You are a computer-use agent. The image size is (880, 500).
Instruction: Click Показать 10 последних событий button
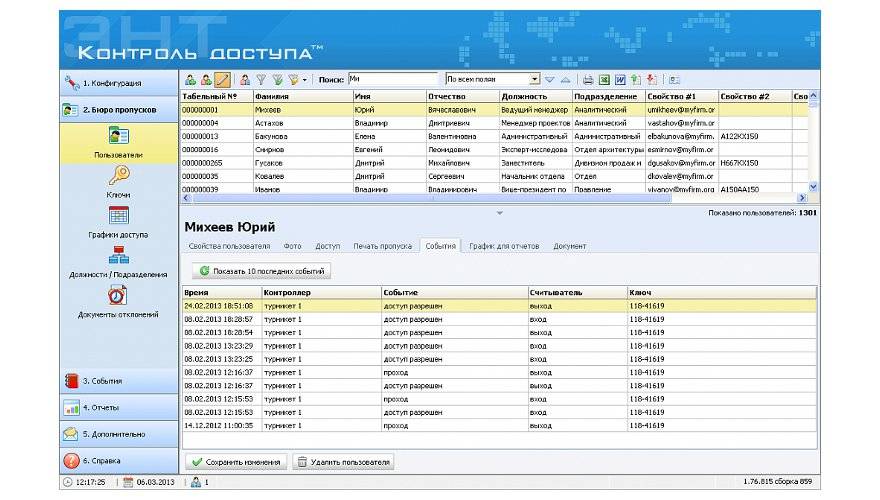(x=262, y=271)
